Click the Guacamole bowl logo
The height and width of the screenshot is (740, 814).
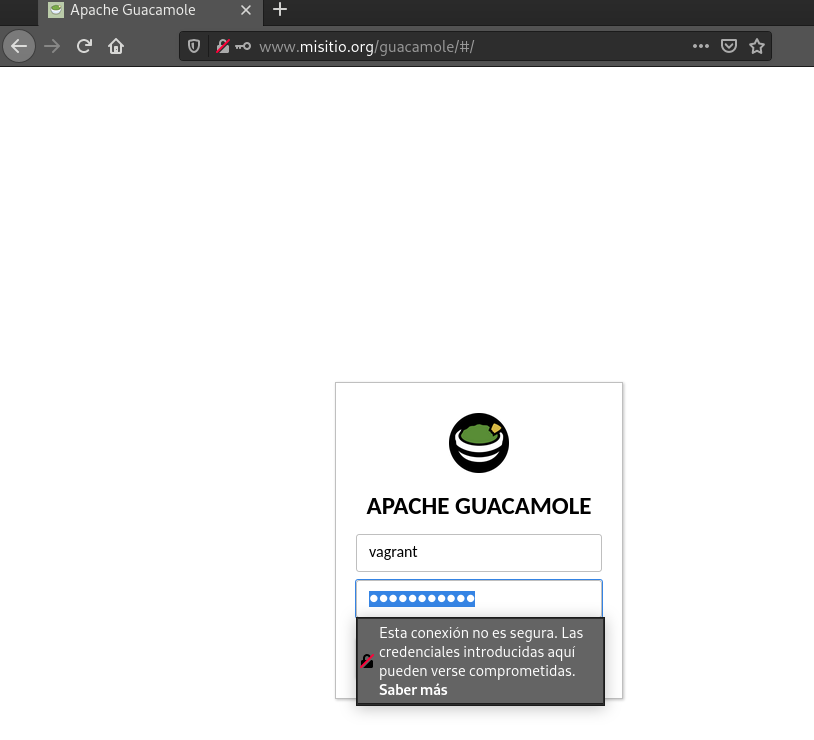(479, 442)
